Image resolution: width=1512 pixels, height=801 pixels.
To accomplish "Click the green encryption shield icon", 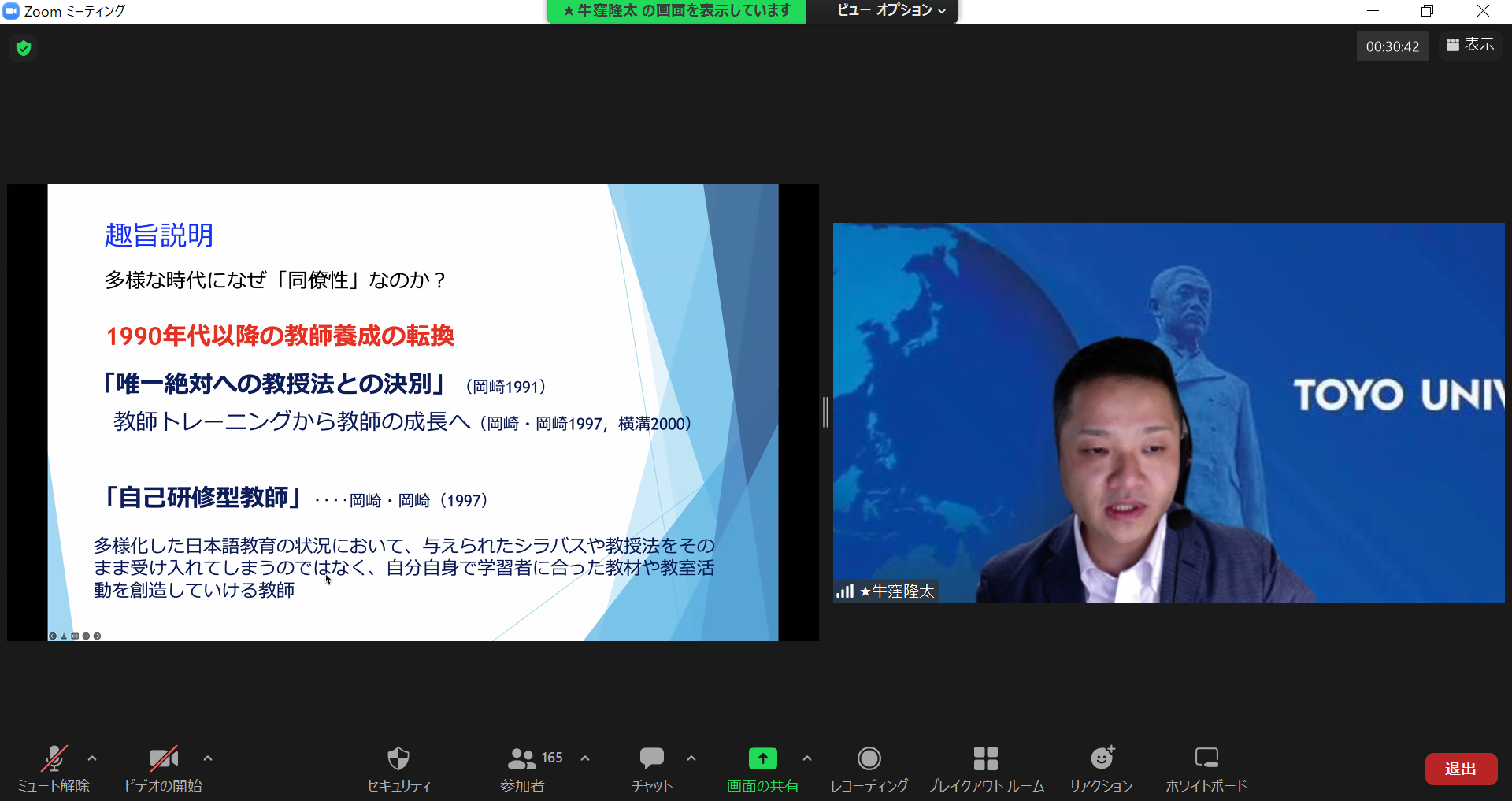I will pyautogui.click(x=24, y=48).
